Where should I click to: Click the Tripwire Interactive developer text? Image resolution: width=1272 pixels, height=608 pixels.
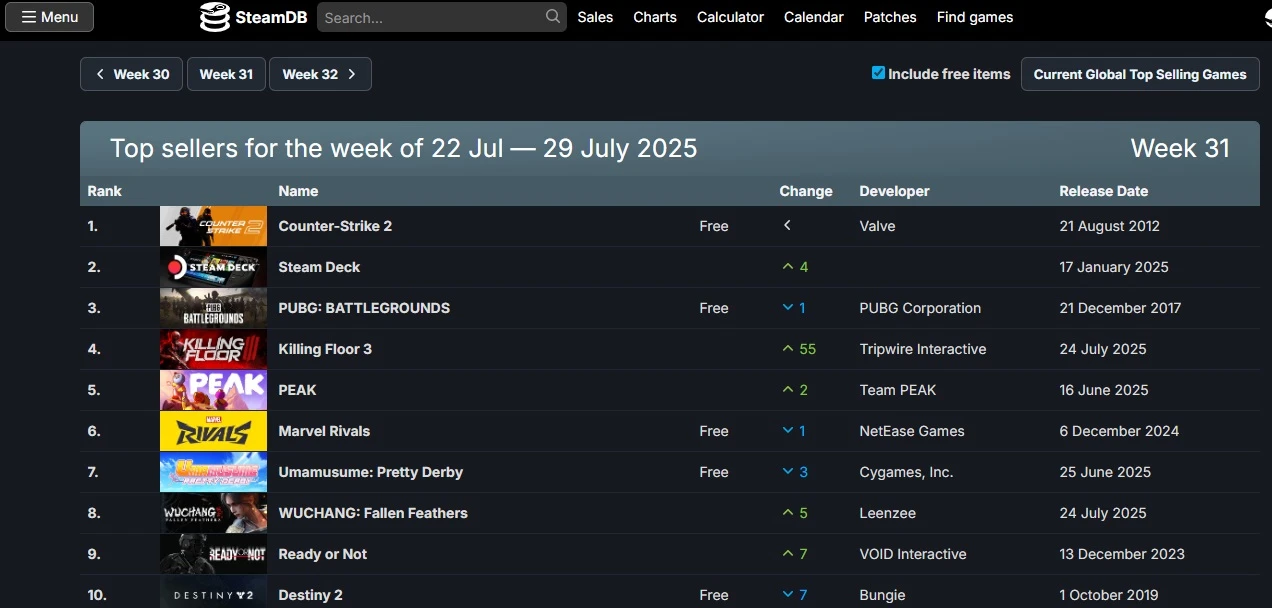923,349
